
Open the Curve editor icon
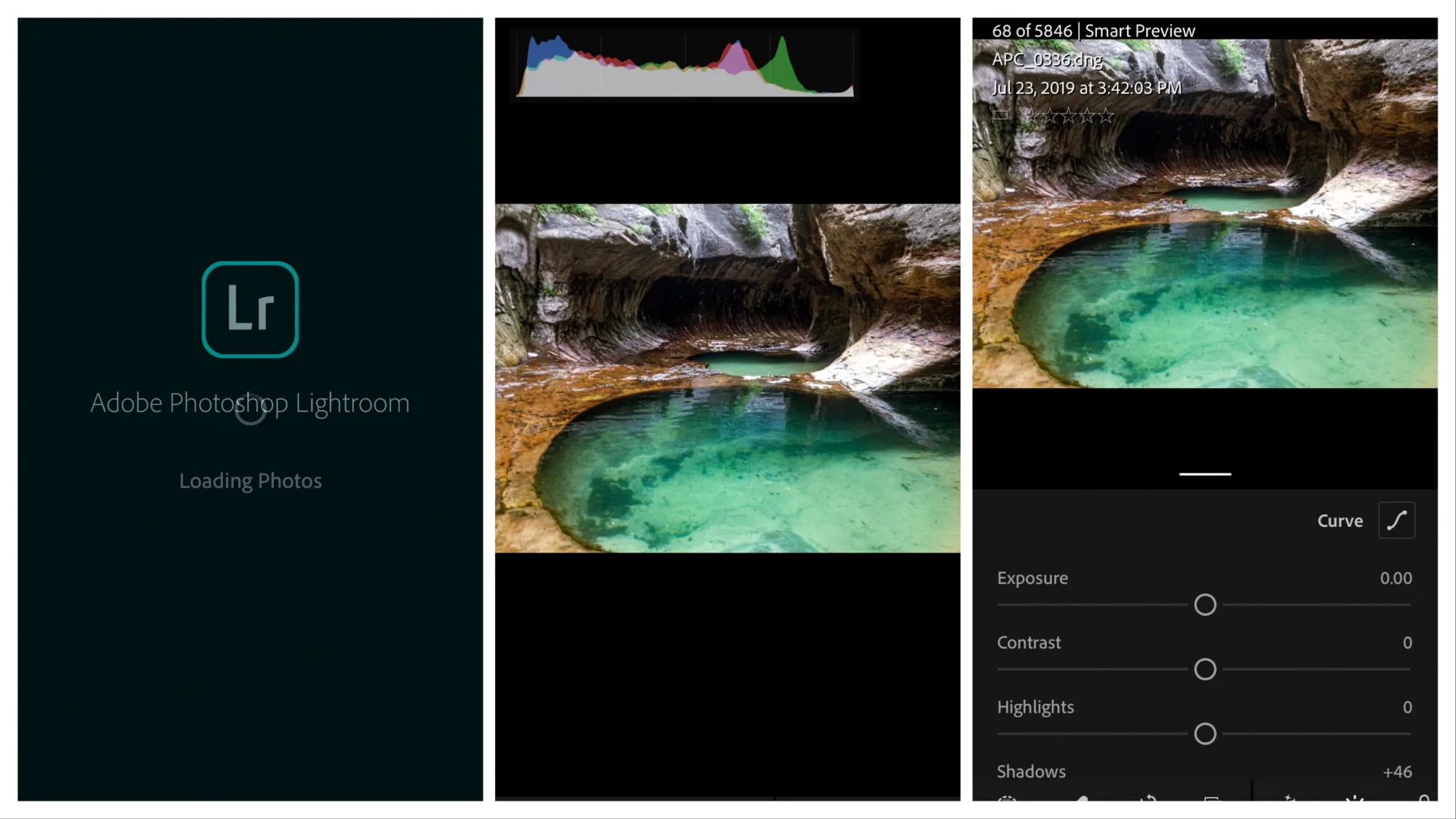pos(1396,520)
